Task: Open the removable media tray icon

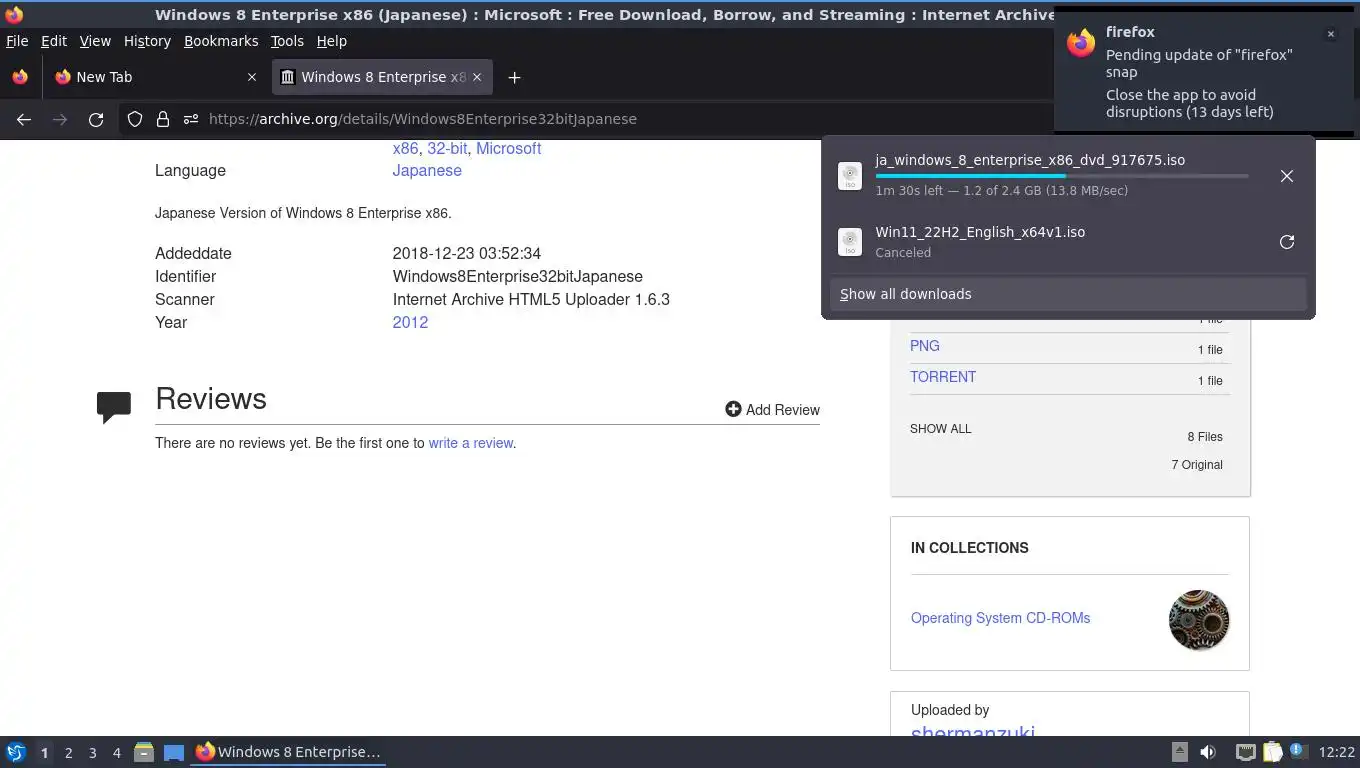Action: point(1180,752)
